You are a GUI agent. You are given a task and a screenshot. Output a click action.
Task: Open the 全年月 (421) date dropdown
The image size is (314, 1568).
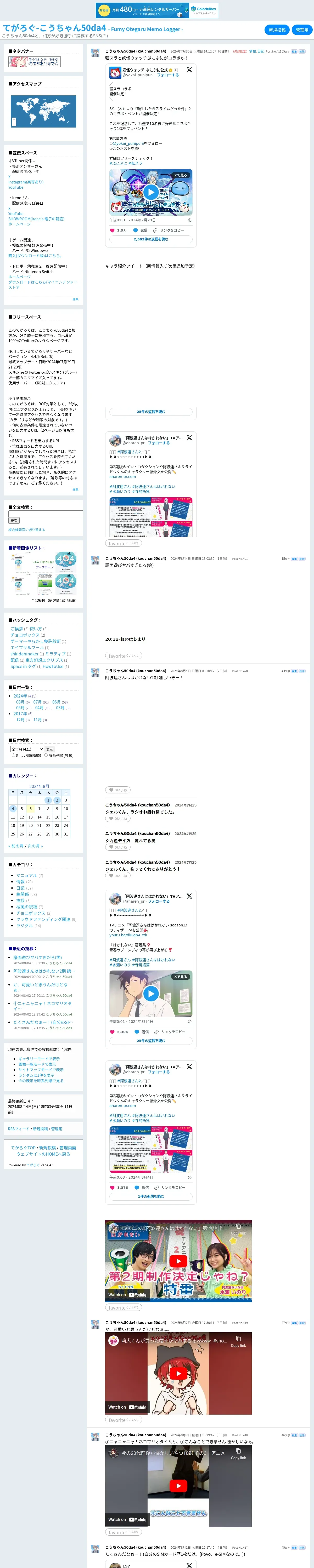tap(27, 749)
